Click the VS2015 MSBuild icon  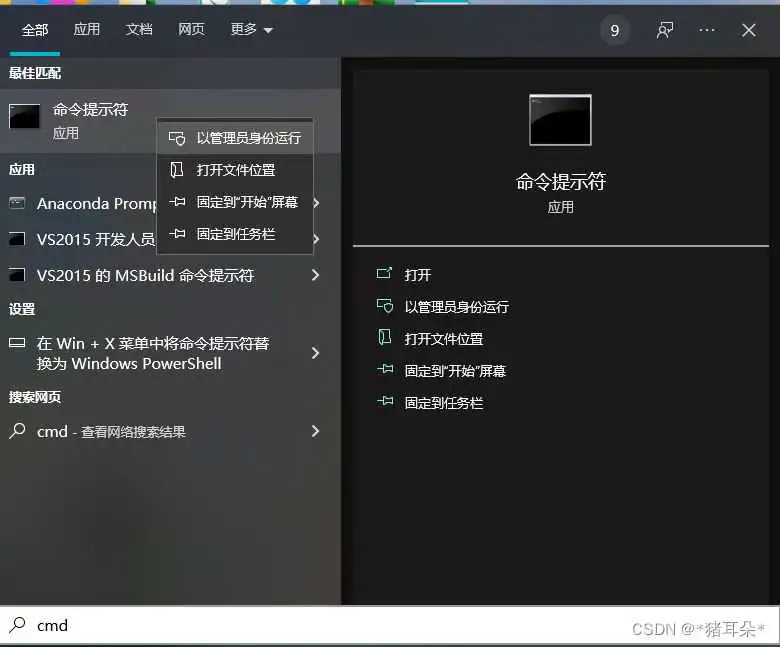(x=17, y=275)
